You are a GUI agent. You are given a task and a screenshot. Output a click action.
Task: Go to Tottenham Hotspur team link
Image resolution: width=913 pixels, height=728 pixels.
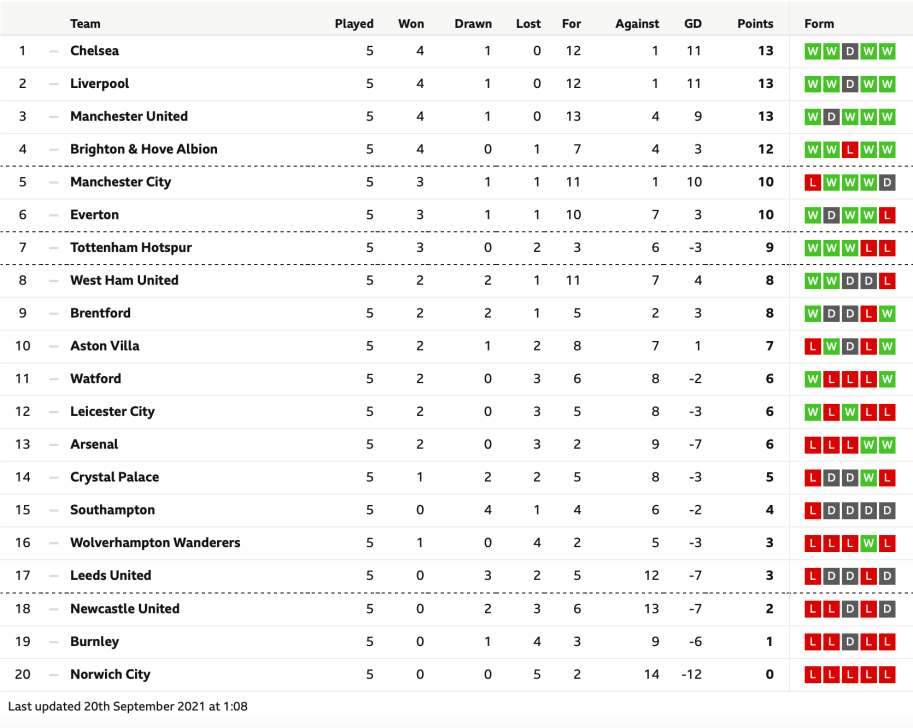(130, 248)
